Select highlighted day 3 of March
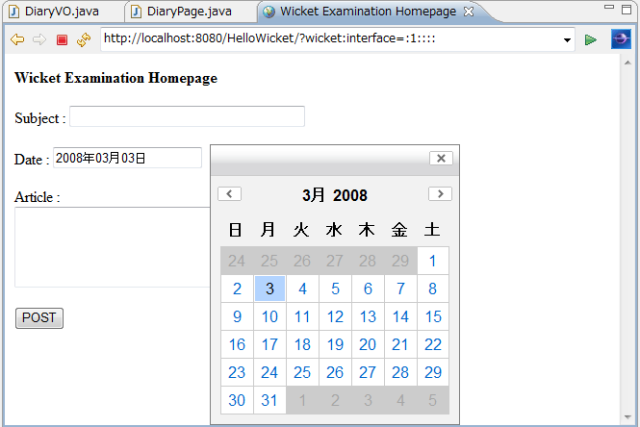640x427 pixels. click(270, 289)
